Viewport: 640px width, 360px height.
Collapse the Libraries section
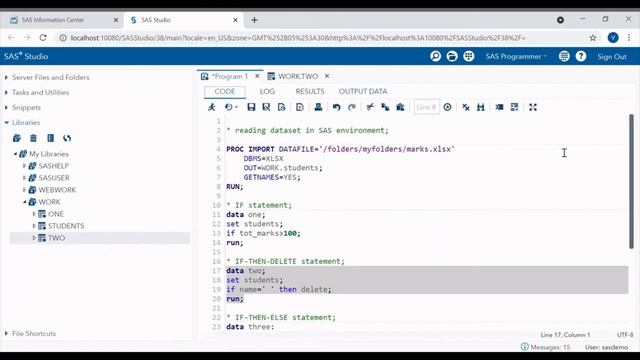pos(6,122)
